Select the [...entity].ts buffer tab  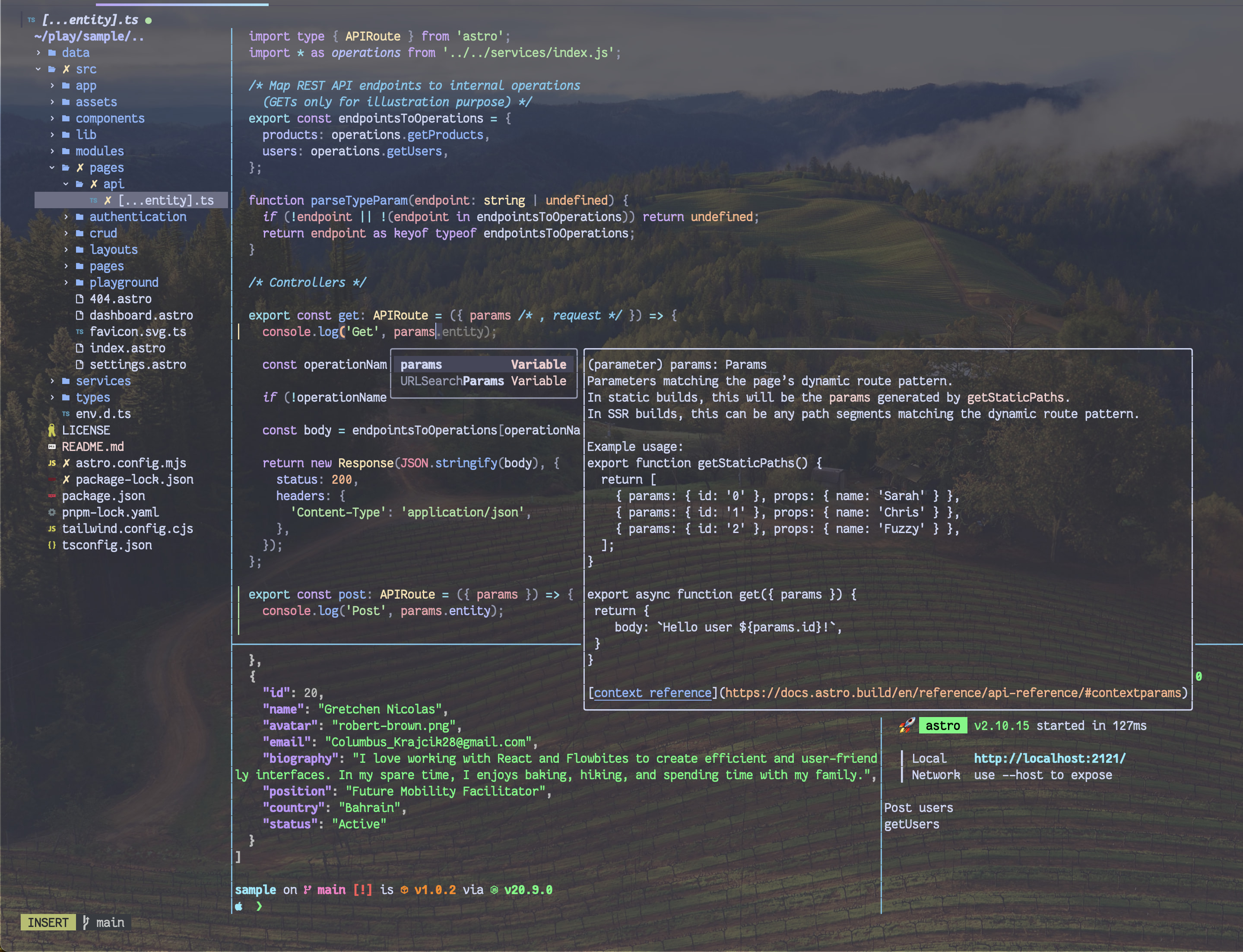(89, 20)
